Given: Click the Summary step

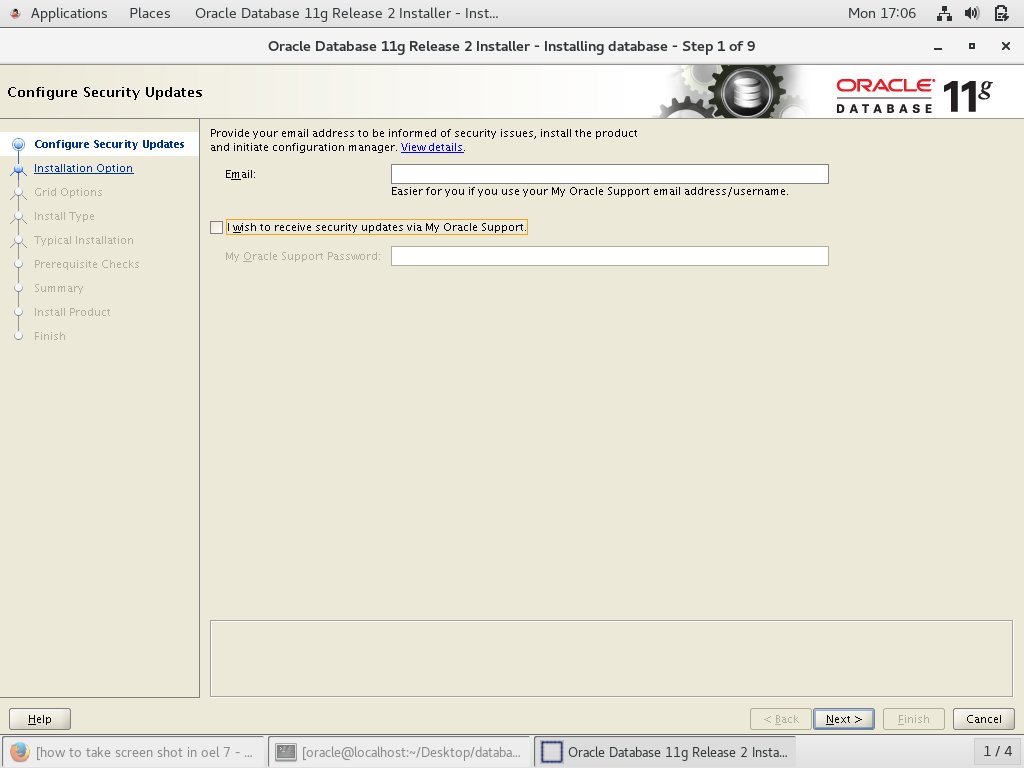Looking at the screenshot, I should (x=59, y=289).
